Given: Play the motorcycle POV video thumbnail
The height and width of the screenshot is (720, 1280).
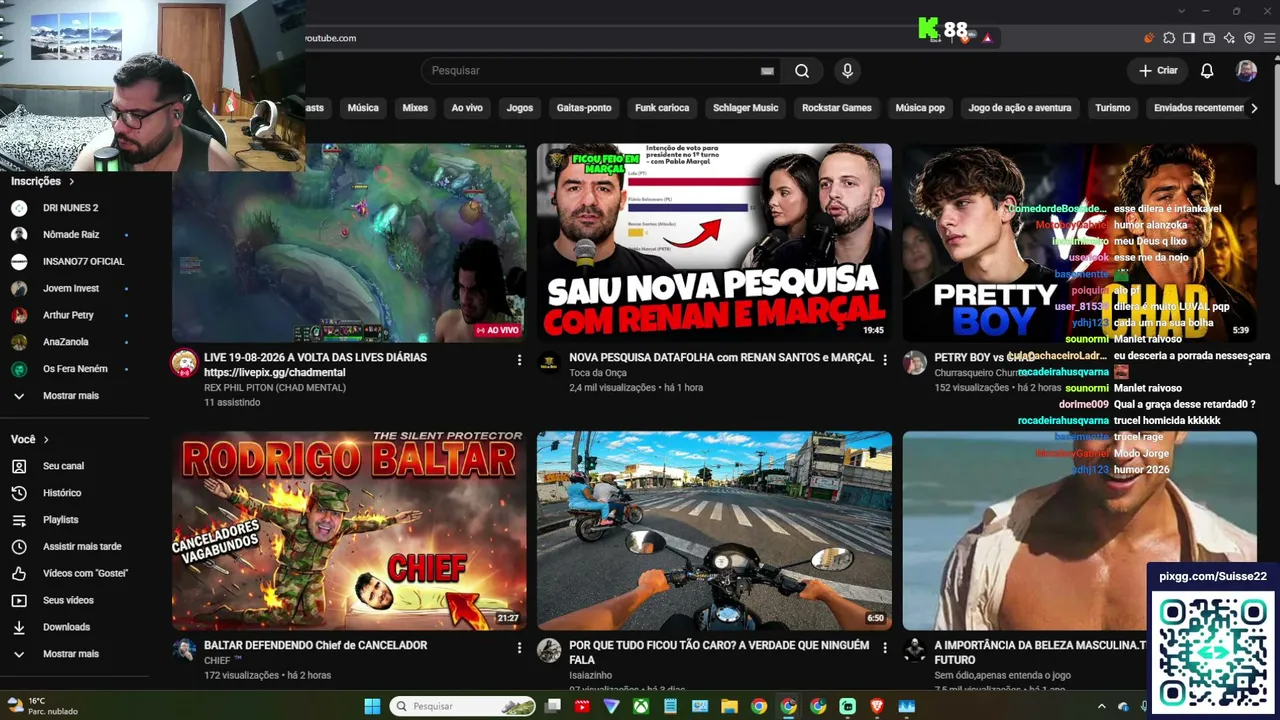Looking at the screenshot, I should [714, 531].
